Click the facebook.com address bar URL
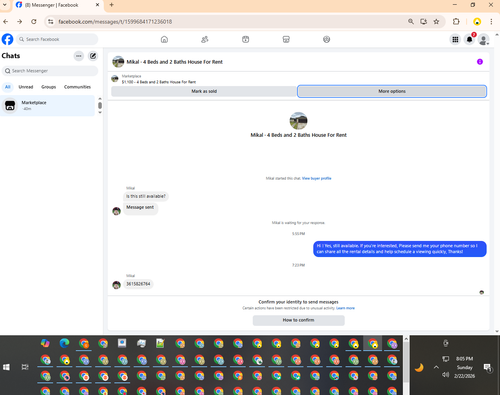Screen dimensions: 500x395 click(x=115, y=22)
